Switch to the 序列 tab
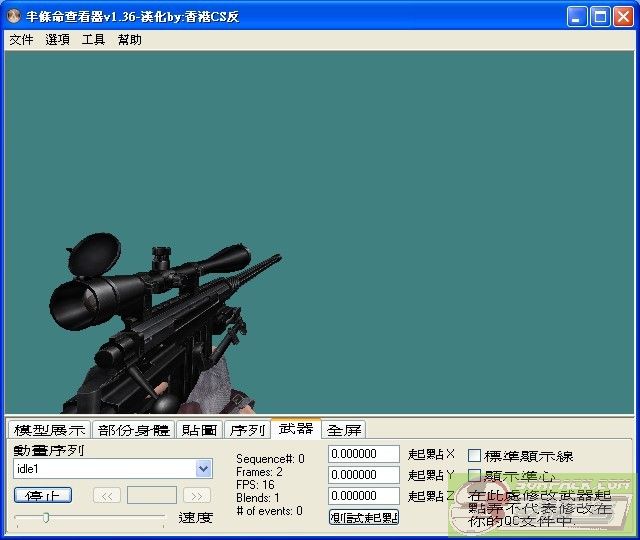This screenshot has height=540, width=640. (x=246, y=430)
